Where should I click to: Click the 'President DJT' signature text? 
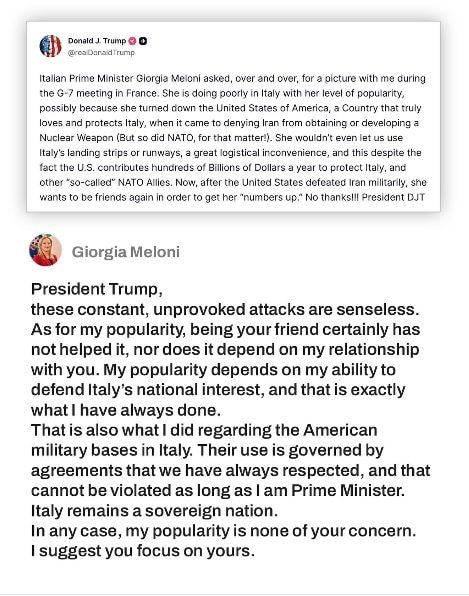coord(393,197)
